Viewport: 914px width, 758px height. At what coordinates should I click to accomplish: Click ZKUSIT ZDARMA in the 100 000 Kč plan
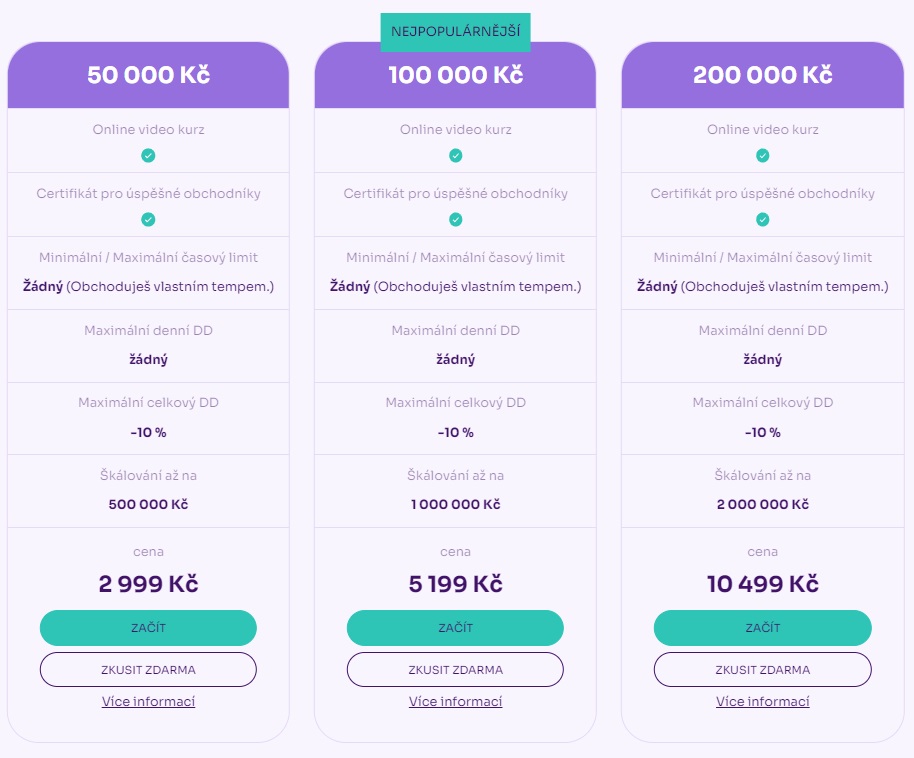(x=455, y=670)
